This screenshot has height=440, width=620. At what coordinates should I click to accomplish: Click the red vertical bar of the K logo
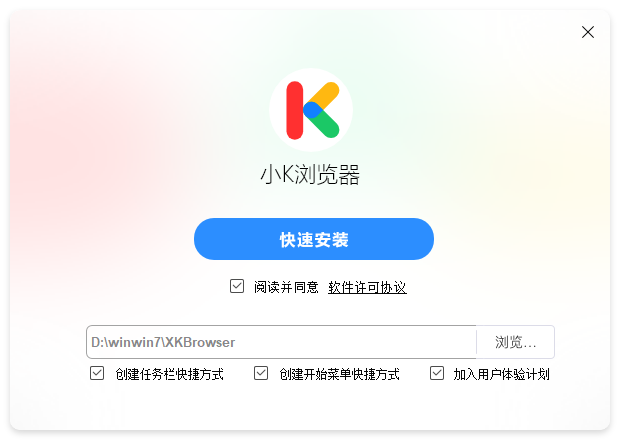click(x=295, y=110)
